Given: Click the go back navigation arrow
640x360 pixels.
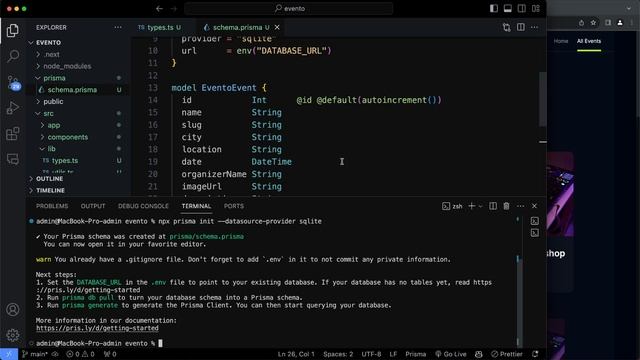Looking at the screenshot, I should (159, 8).
